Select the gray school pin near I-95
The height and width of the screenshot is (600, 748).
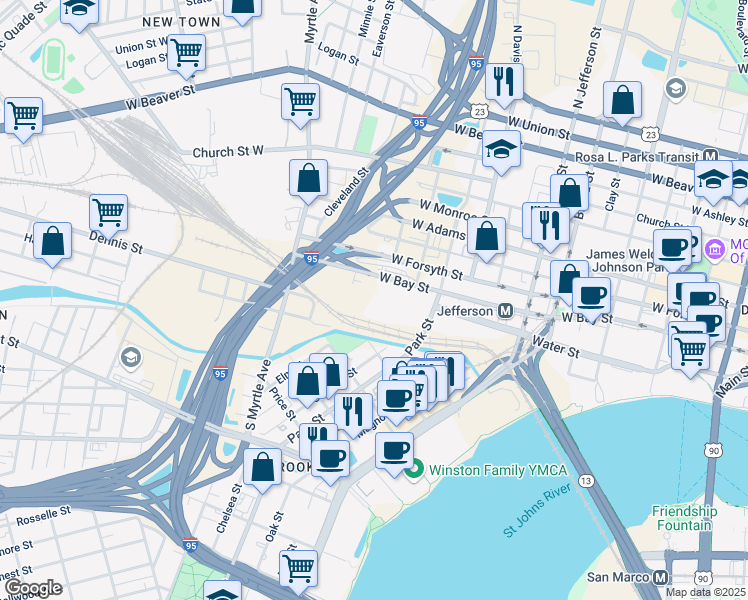[131, 358]
